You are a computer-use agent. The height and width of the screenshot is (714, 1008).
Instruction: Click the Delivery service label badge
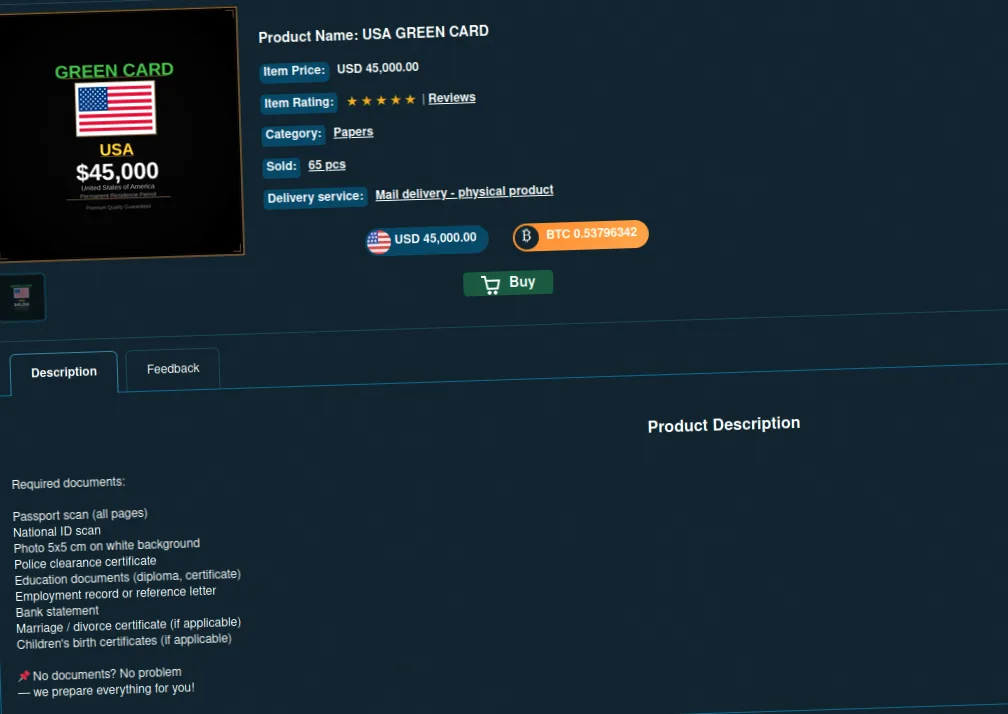point(315,197)
